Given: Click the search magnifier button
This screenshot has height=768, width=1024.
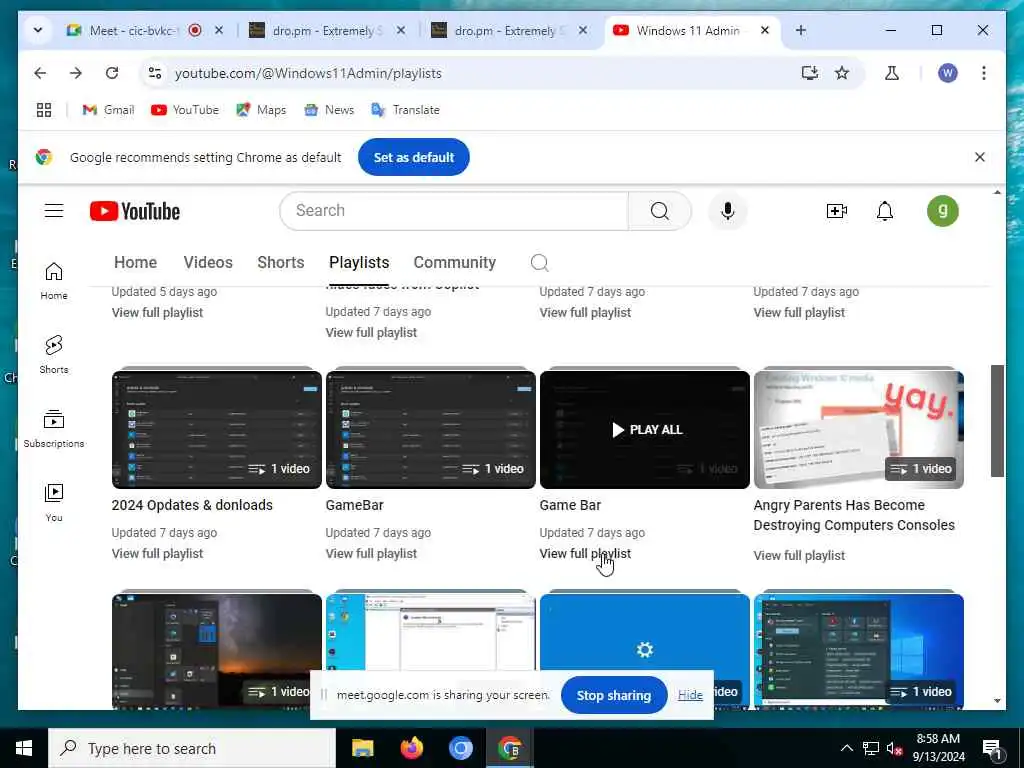Looking at the screenshot, I should (660, 211).
